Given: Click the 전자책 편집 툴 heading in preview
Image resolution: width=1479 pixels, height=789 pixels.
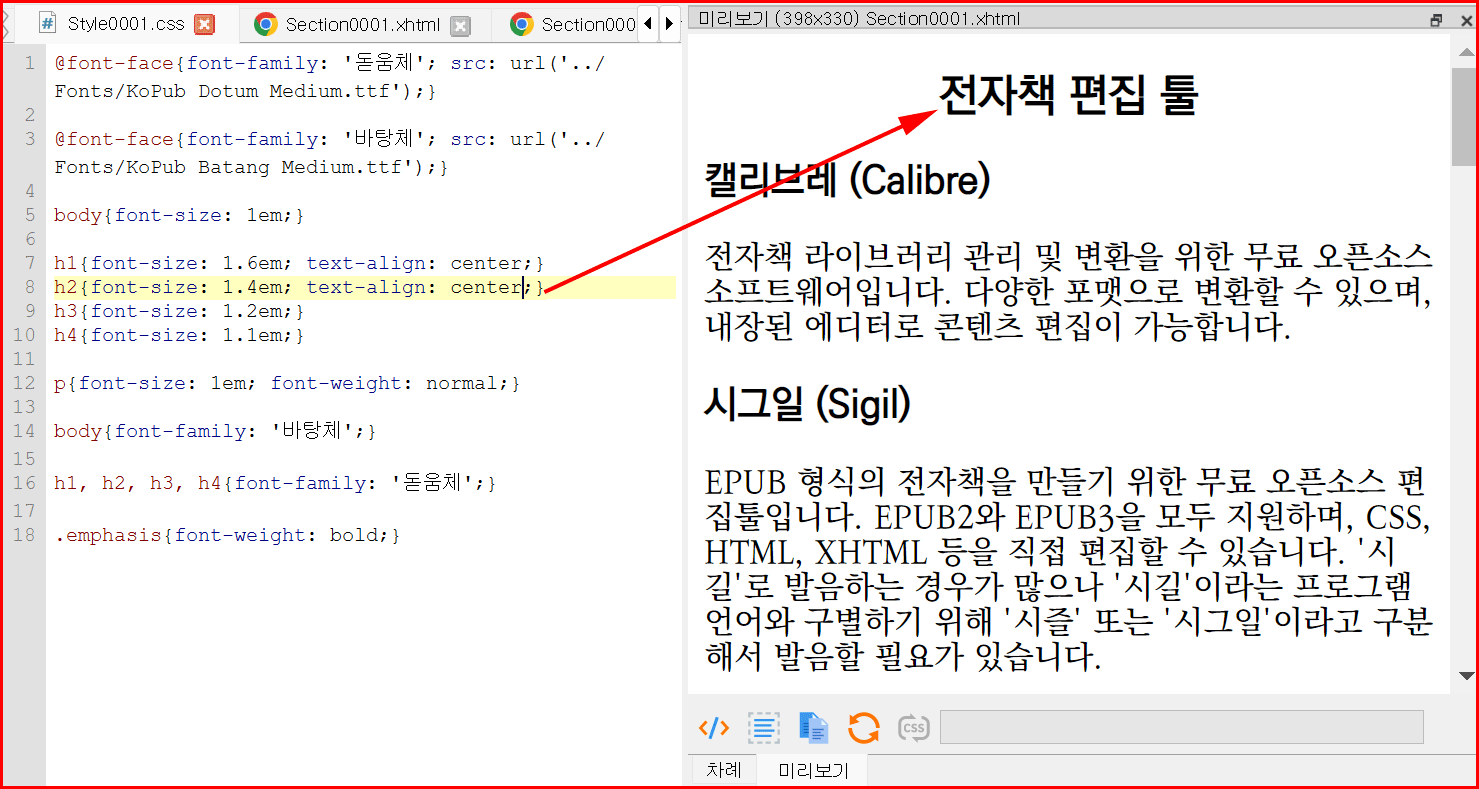Looking at the screenshot, I should [x=1068, y=95].
